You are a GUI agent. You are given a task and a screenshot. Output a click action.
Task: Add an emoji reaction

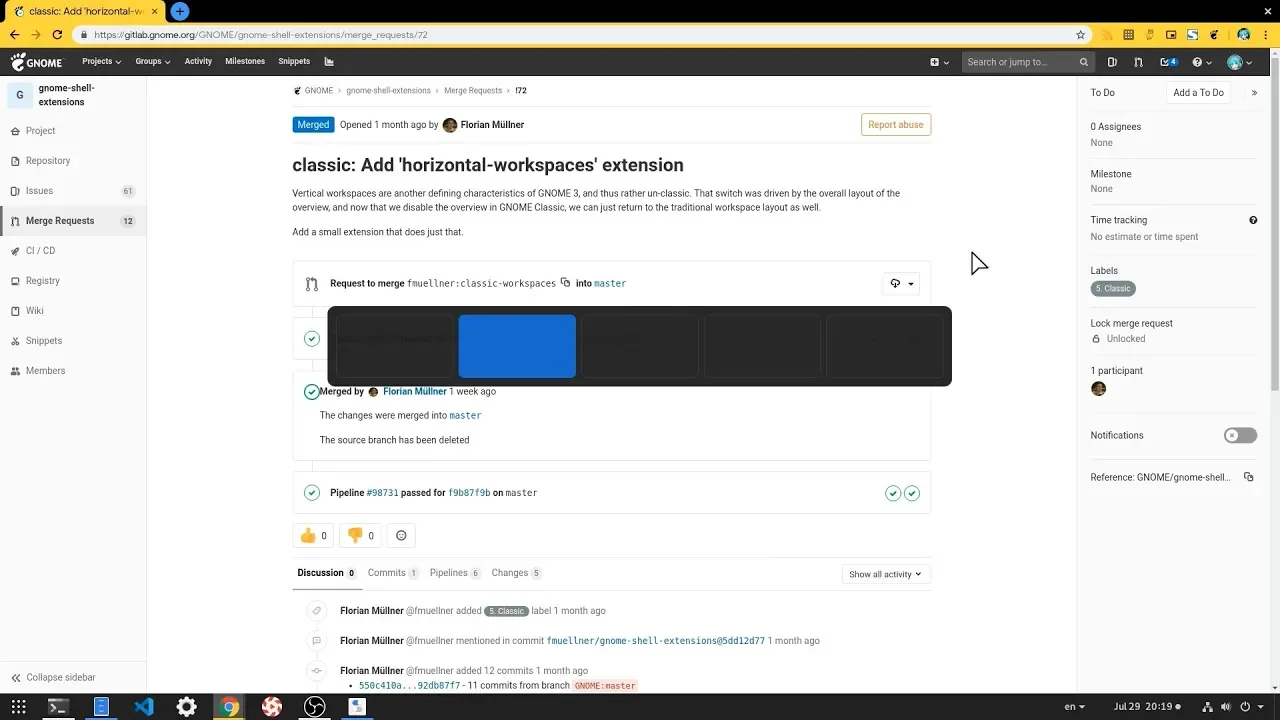[x=401, y=536]
